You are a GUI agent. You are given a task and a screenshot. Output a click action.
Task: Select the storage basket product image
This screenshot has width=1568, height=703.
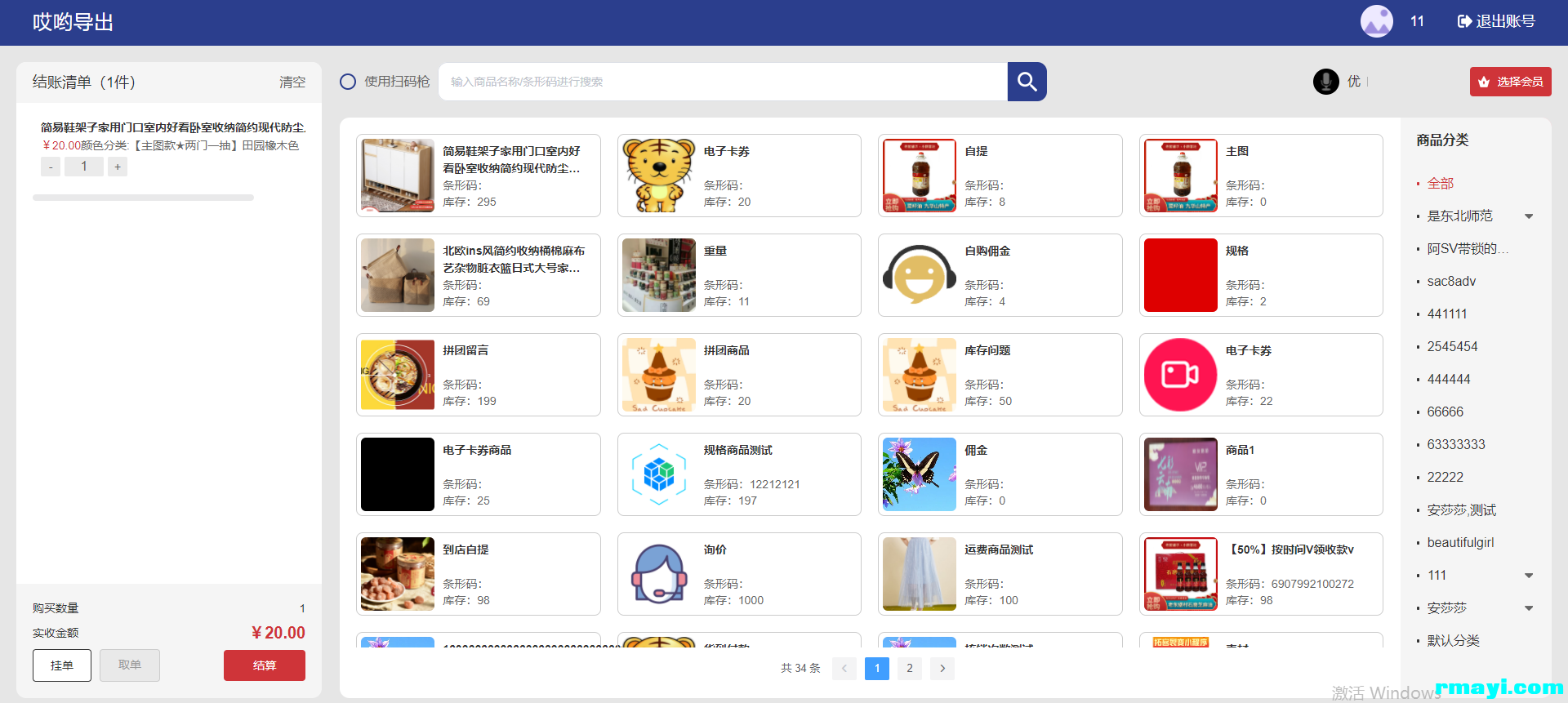(398, 275)
